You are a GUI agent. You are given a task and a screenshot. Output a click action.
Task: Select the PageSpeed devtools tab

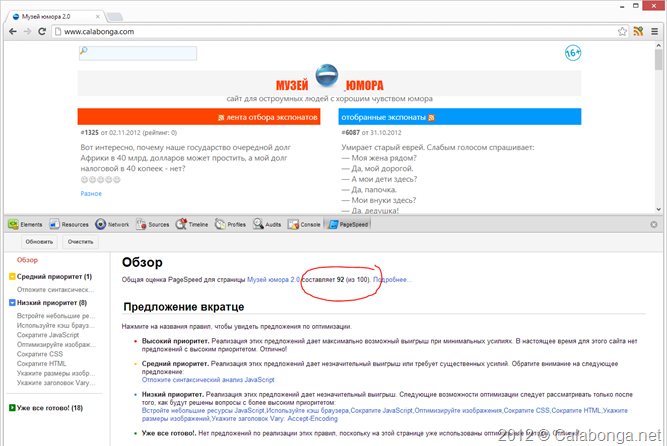pyautogui.click(x=348, y=224)
